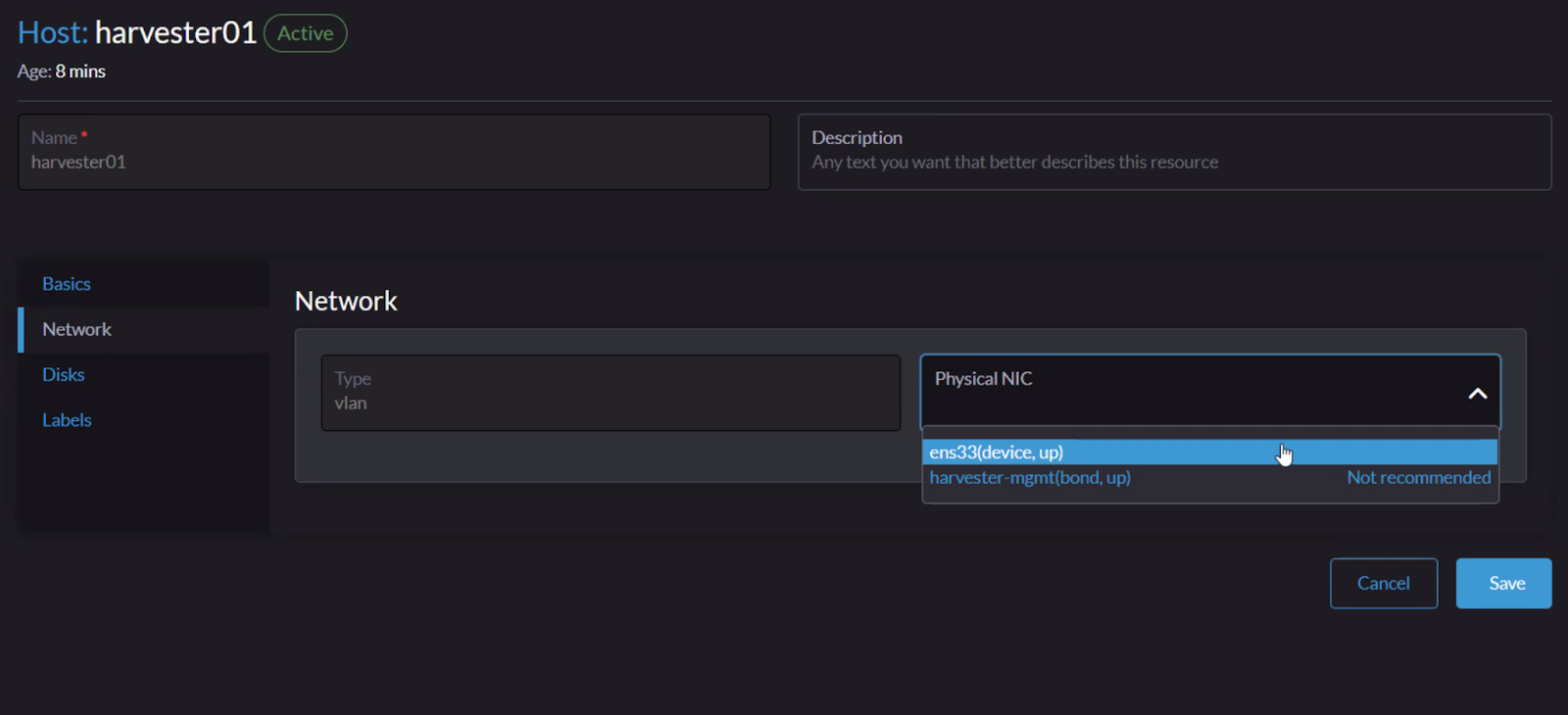
Task: Click the Save button
Action: [1503, 583]
